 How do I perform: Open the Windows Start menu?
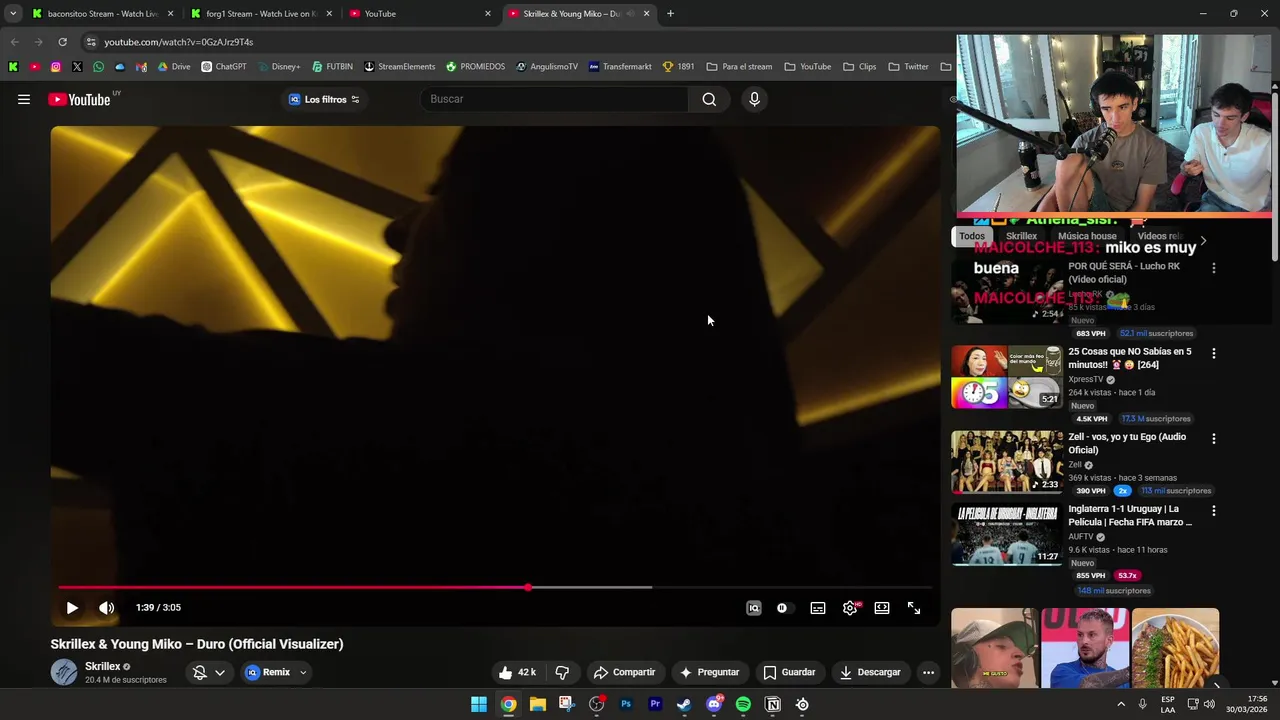tap(479, 704)
